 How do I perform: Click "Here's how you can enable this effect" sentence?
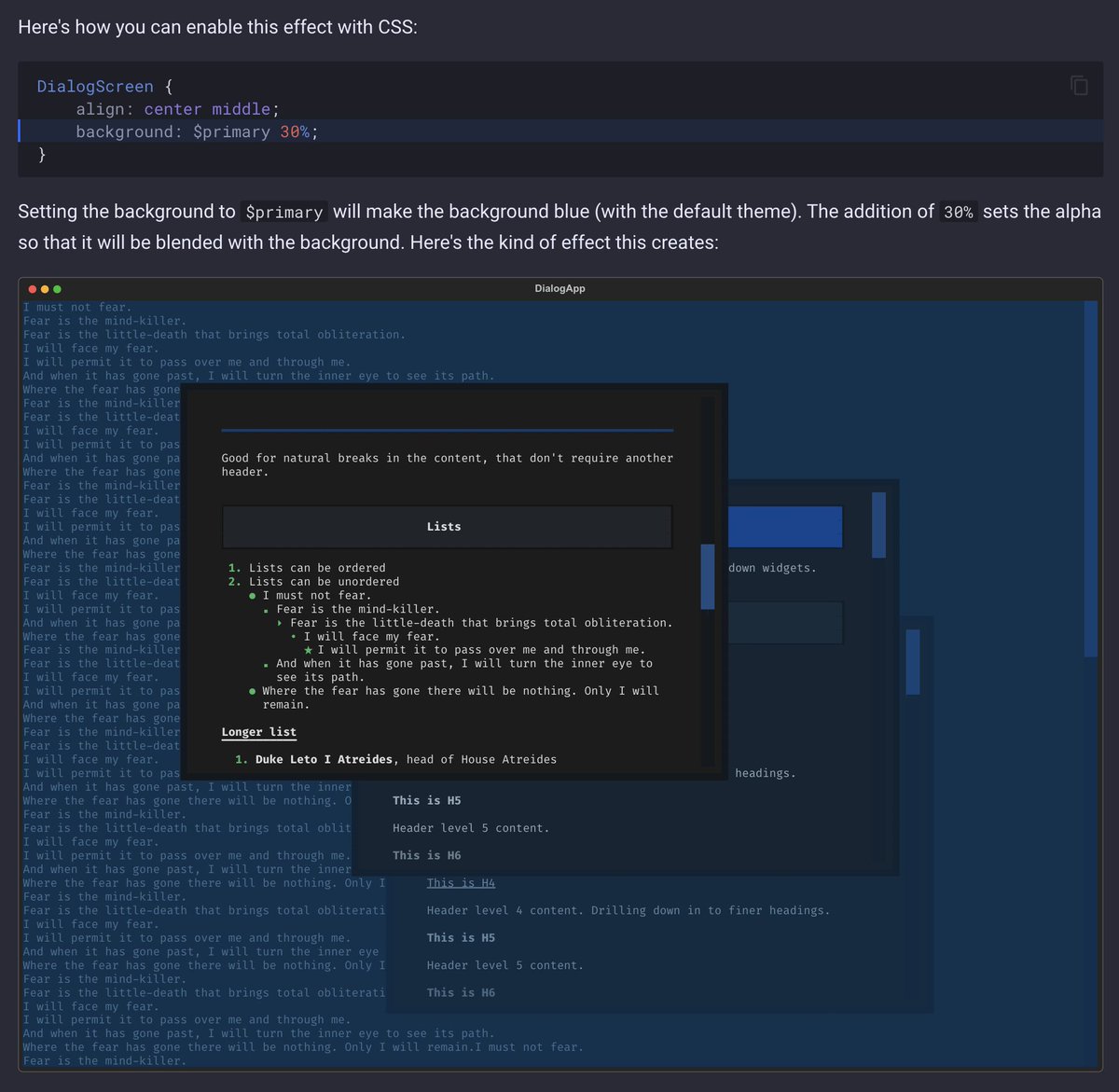tap(217, 27)
